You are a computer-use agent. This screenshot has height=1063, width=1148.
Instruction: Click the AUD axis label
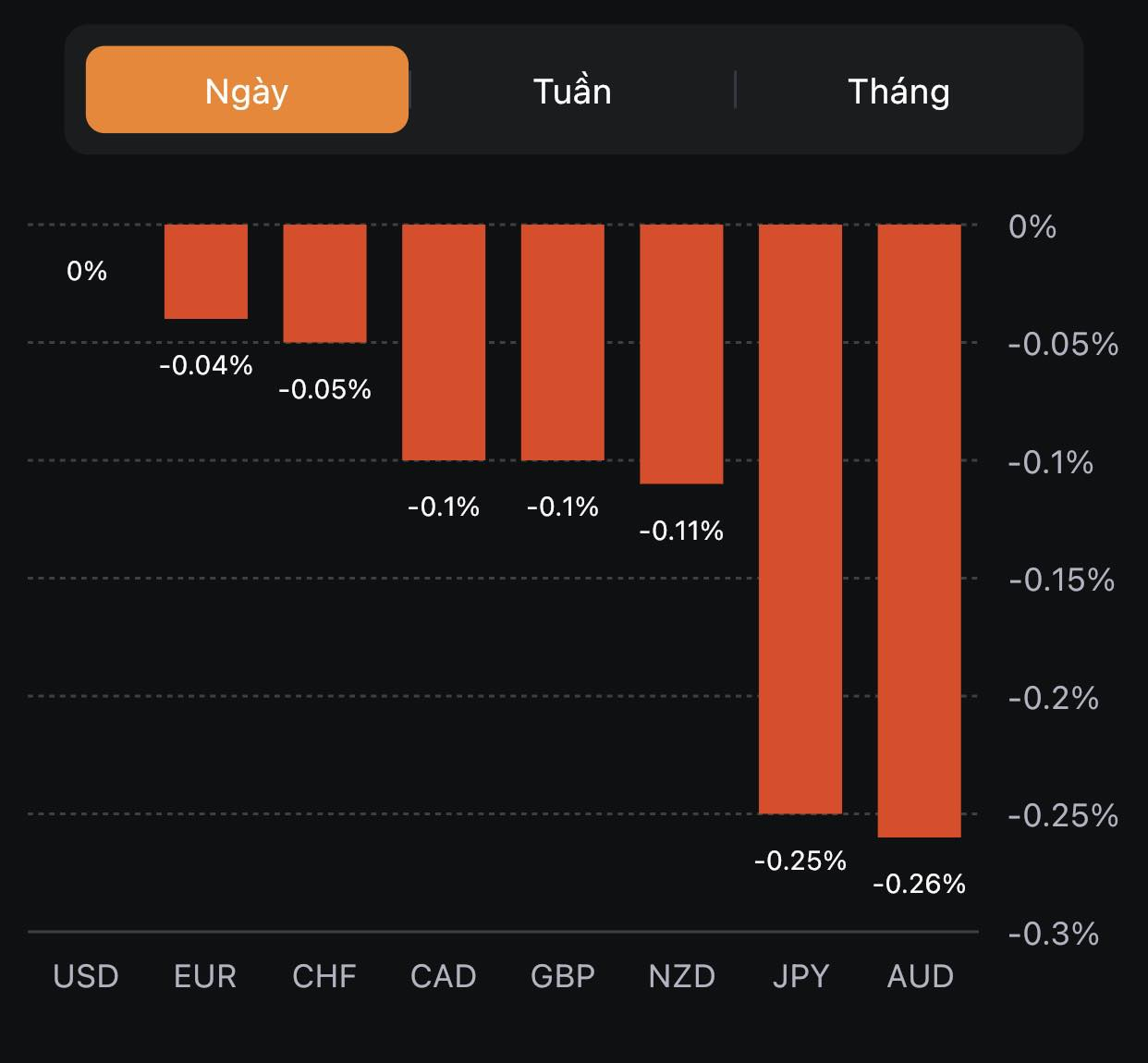(920, 976)
